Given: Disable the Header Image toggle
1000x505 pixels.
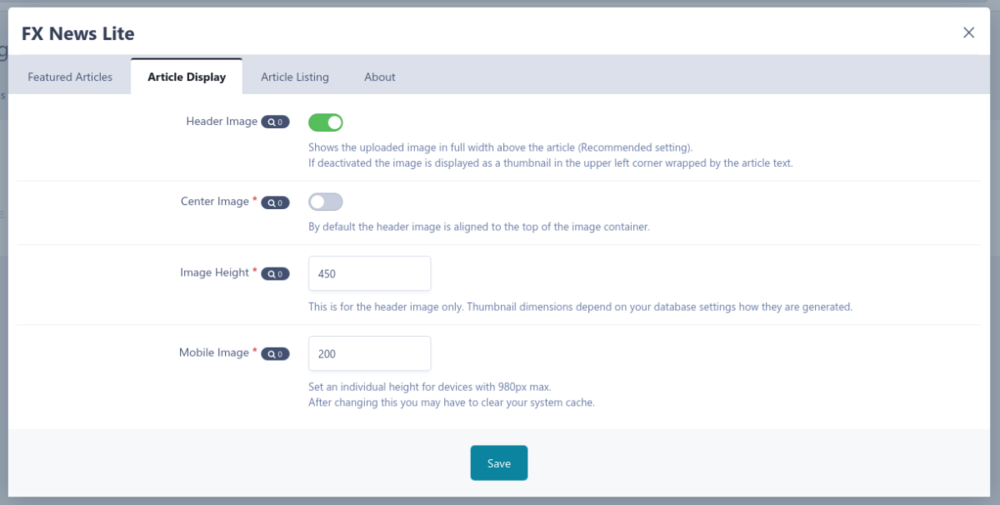Looking at the screenshot, I should click(326, 123).
